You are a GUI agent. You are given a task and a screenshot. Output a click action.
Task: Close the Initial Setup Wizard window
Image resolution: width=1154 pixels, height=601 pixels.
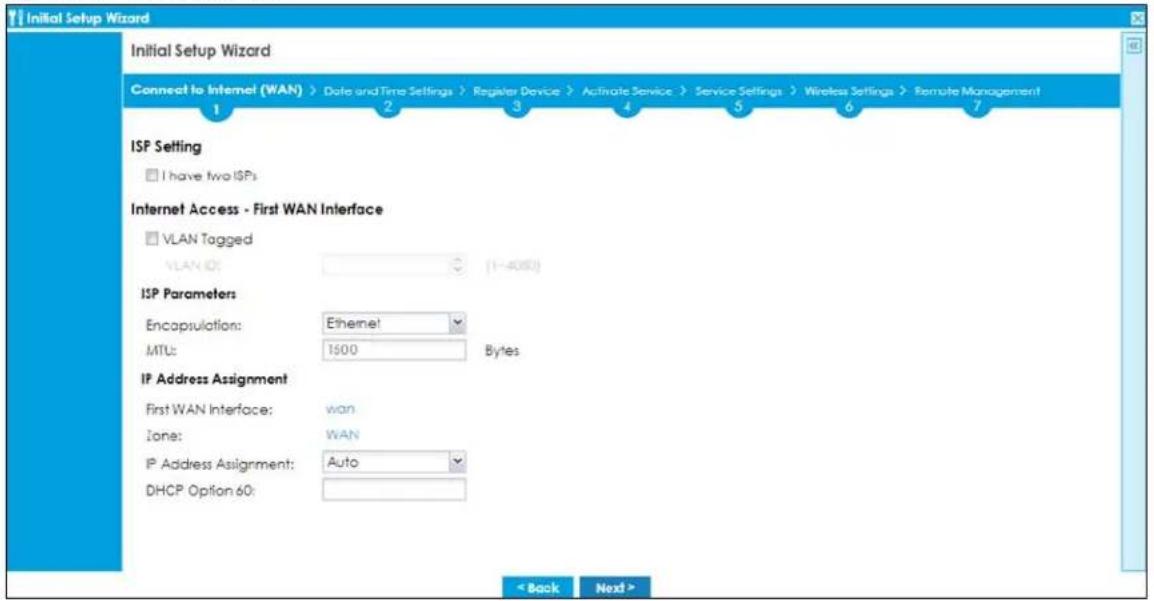click(1139, 19)
